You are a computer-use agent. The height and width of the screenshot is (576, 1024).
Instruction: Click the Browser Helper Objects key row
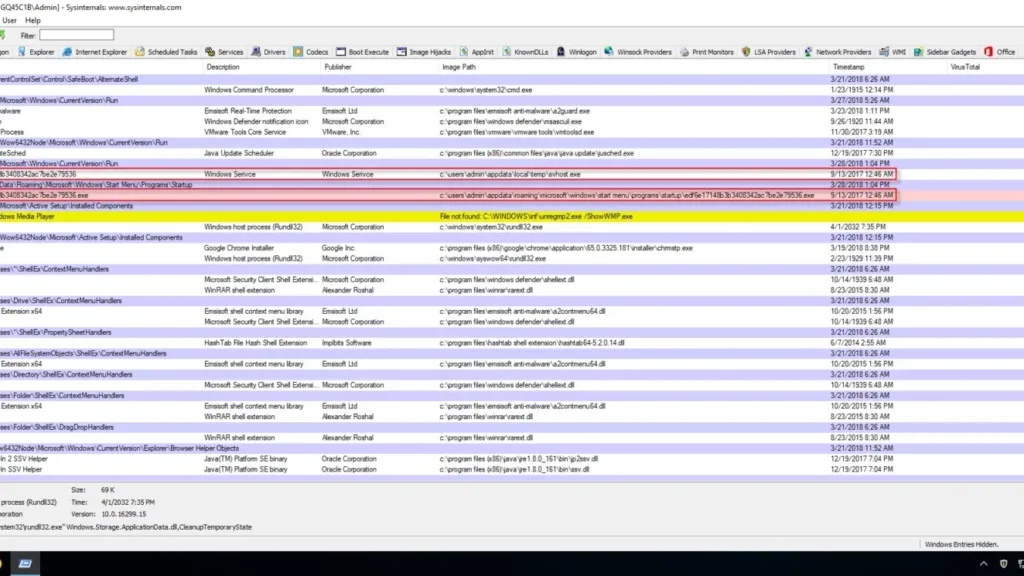[x=512, y=449]
